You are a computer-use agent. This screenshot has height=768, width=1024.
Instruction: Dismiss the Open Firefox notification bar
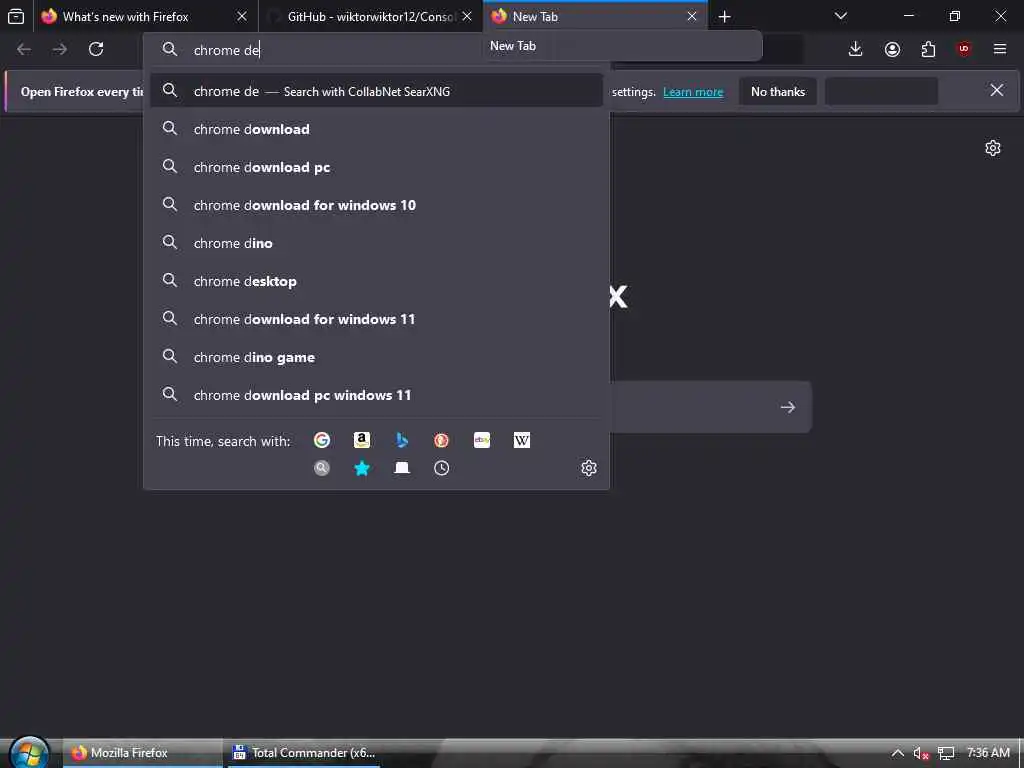click(997, 90)
